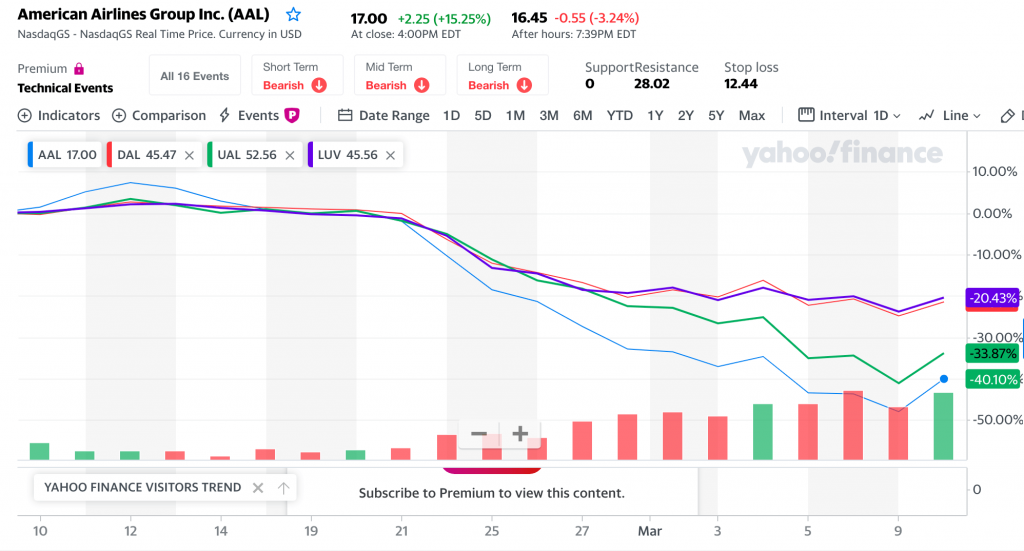Collapse Yahoo Finance Visitors Trend panel arrow
Image resolution: width=1024 pixels, height=551 pixels.
[283, 488]
